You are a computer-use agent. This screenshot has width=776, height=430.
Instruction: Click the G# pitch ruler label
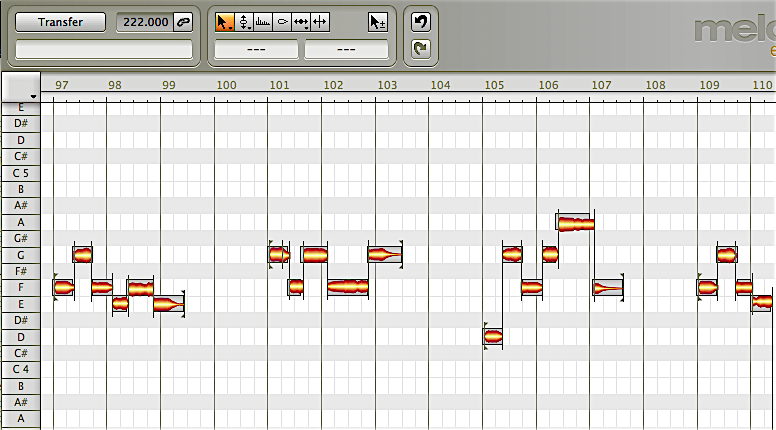(21, 239)
